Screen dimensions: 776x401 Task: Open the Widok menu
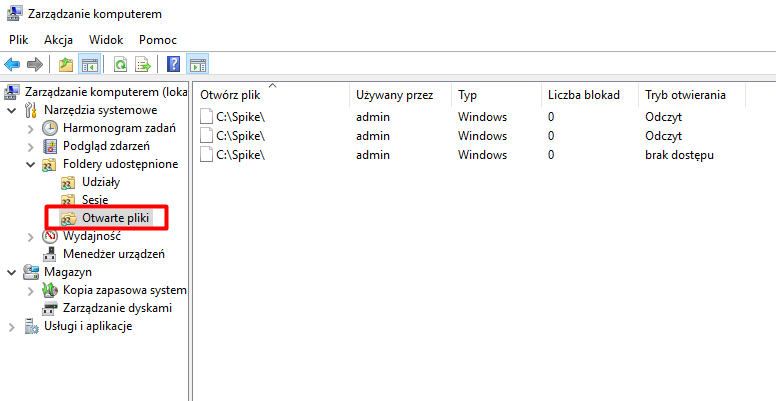[x=106, y=39]
